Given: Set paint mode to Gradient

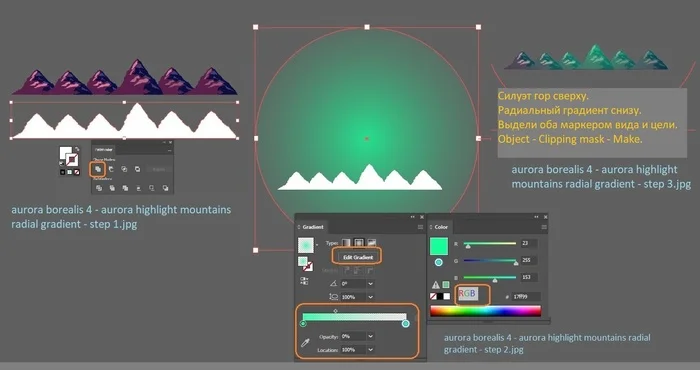Looking at the screenshot, I should coord(70,172).
